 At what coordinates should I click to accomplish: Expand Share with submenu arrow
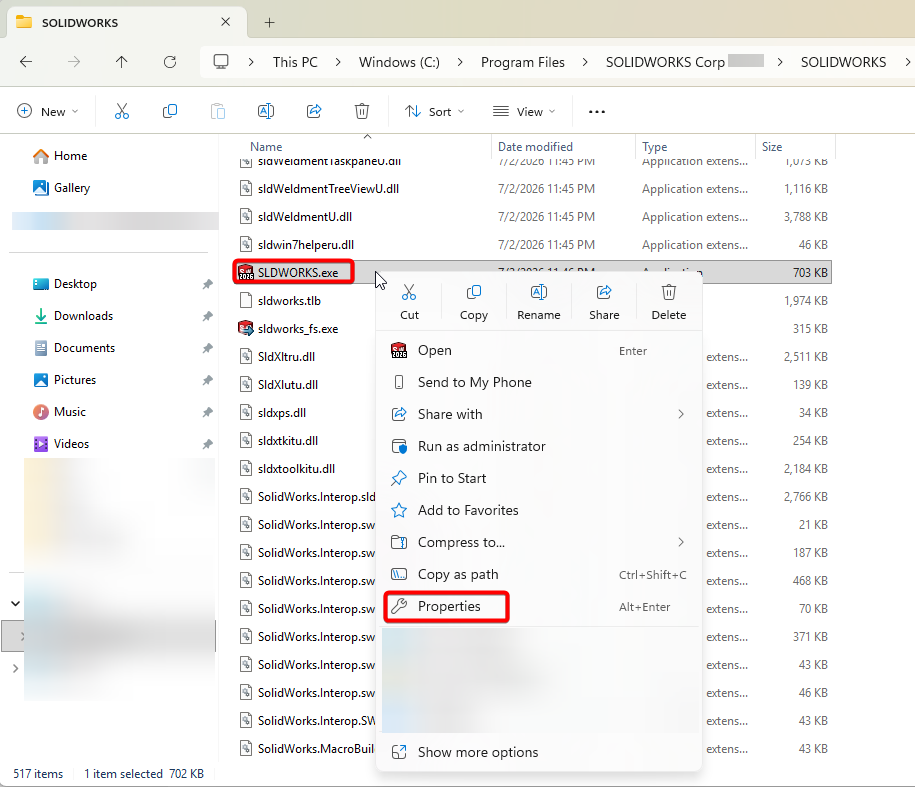click(681, 414)
